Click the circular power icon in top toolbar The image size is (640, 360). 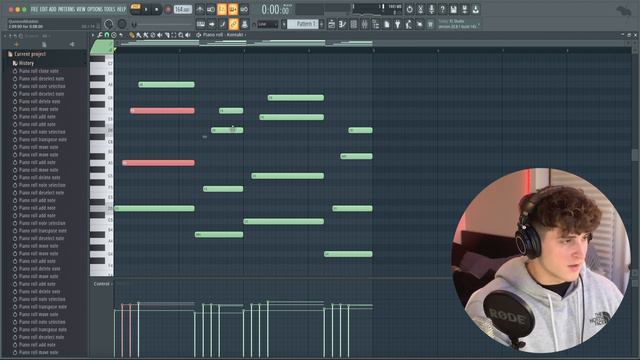(409, 9)
